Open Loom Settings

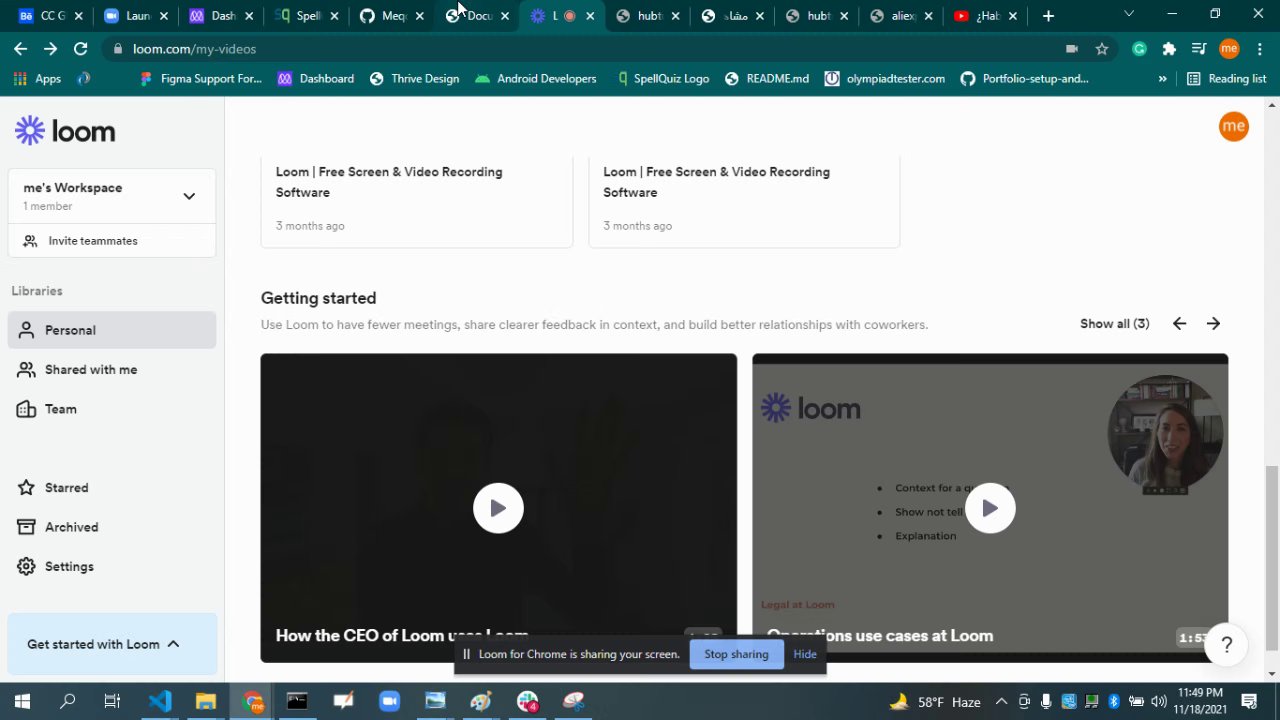112,567
